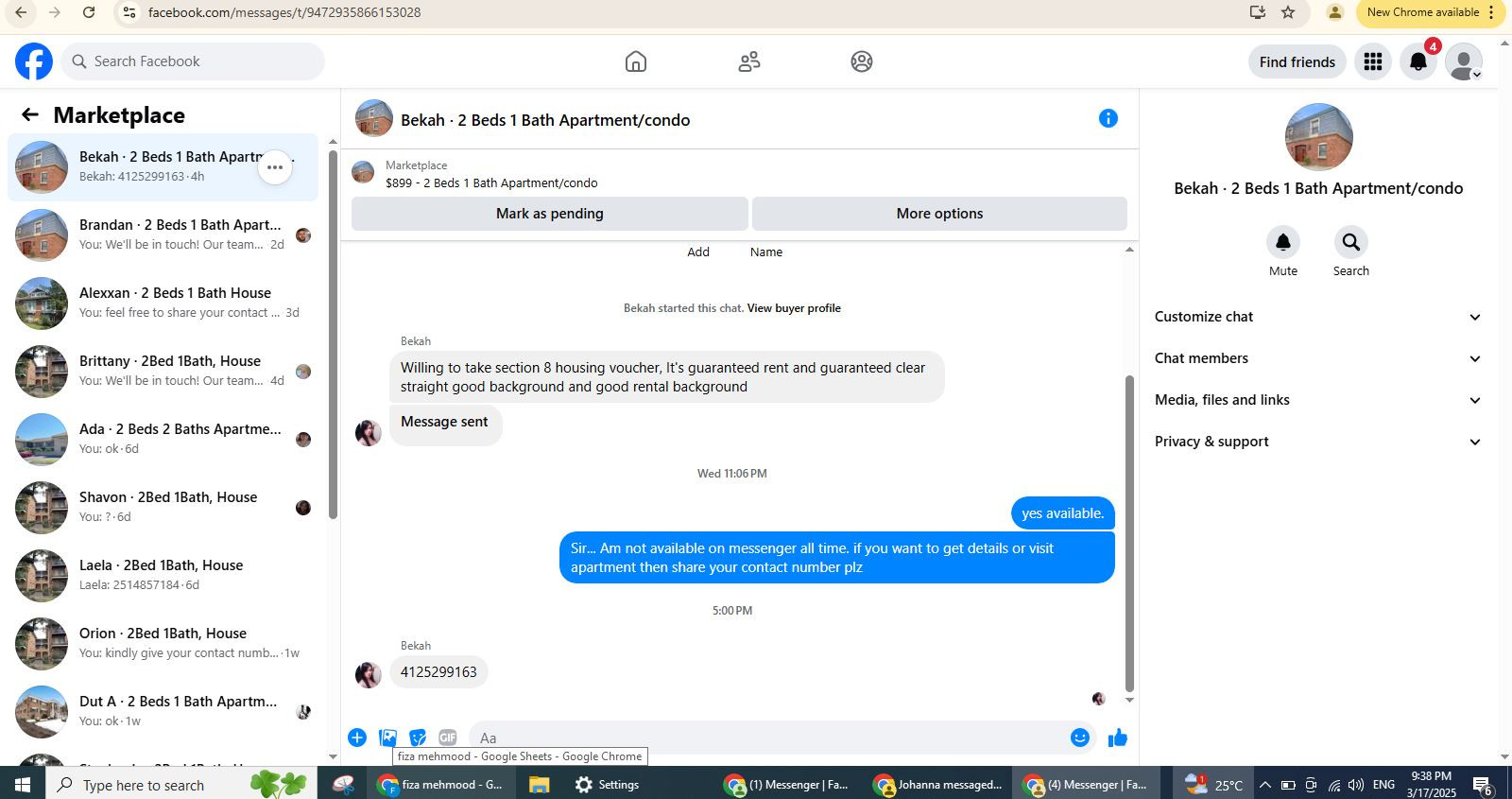Open the account menu avatar
Viewport: 1512px width, 799px height.
coord(1464,61)
